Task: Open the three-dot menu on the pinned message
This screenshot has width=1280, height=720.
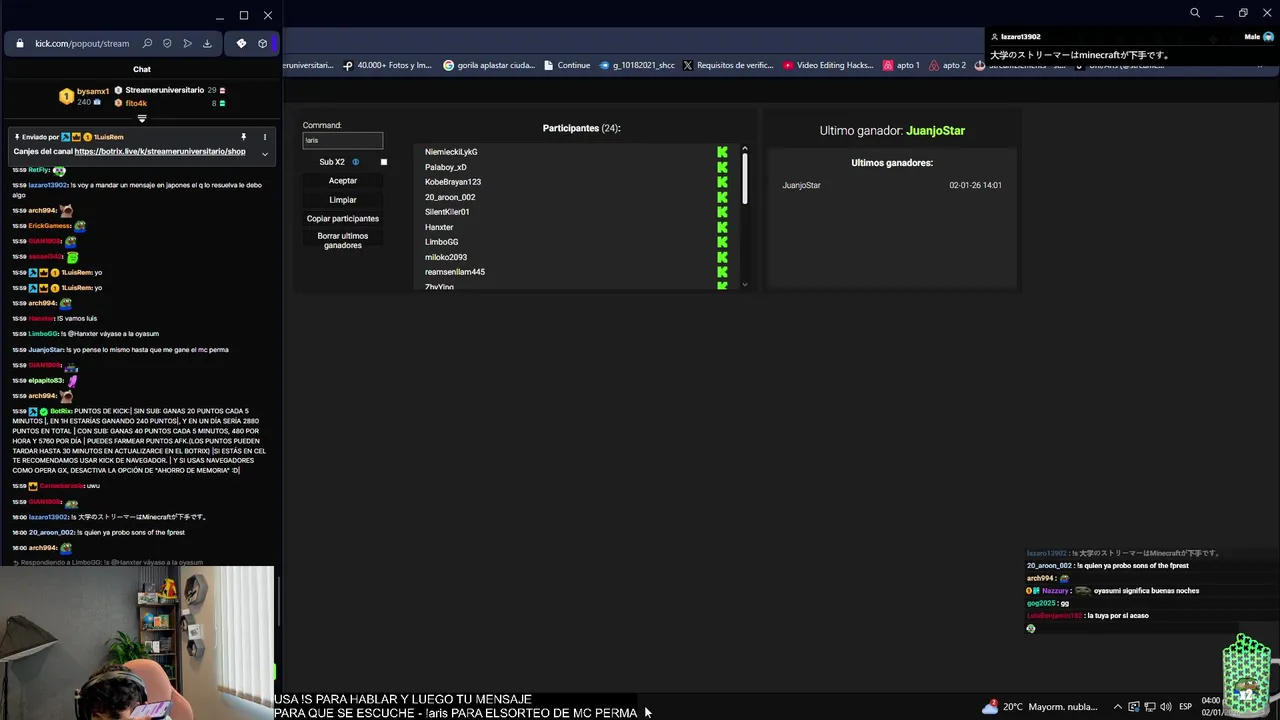Action: [265, 137]
